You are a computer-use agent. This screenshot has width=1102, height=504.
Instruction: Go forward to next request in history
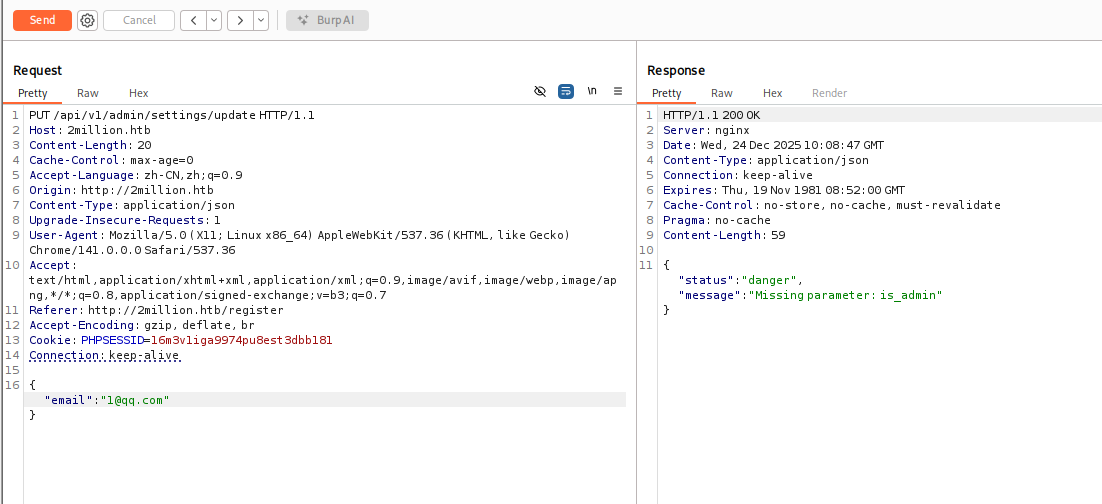(240, 20)
